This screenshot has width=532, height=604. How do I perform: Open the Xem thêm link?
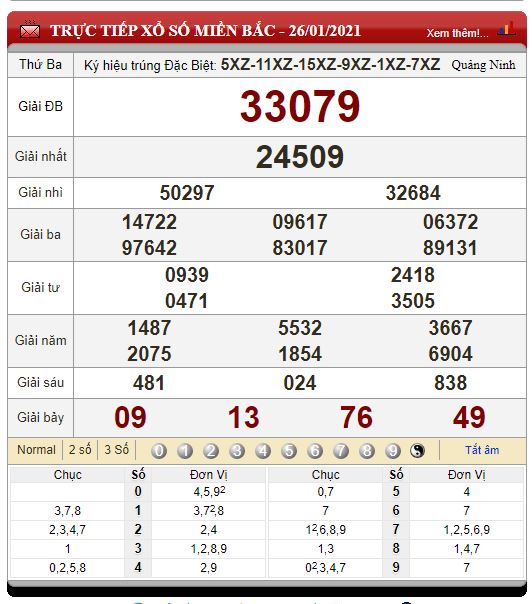coord(457,33)
